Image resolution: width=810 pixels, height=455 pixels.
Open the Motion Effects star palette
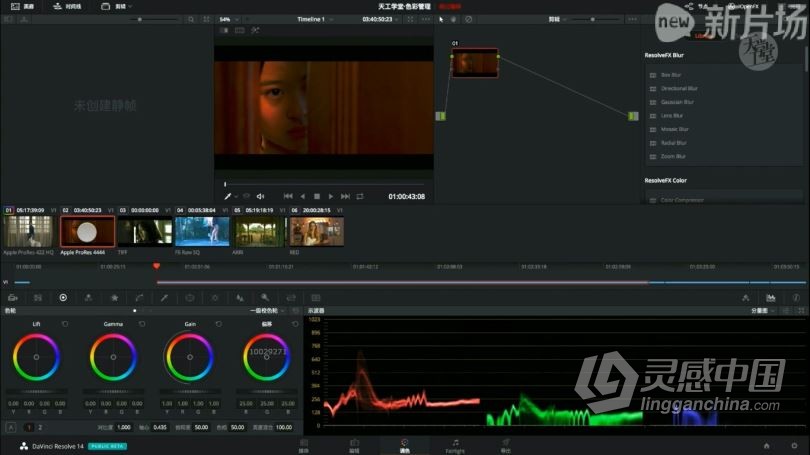tap(114, 298)
